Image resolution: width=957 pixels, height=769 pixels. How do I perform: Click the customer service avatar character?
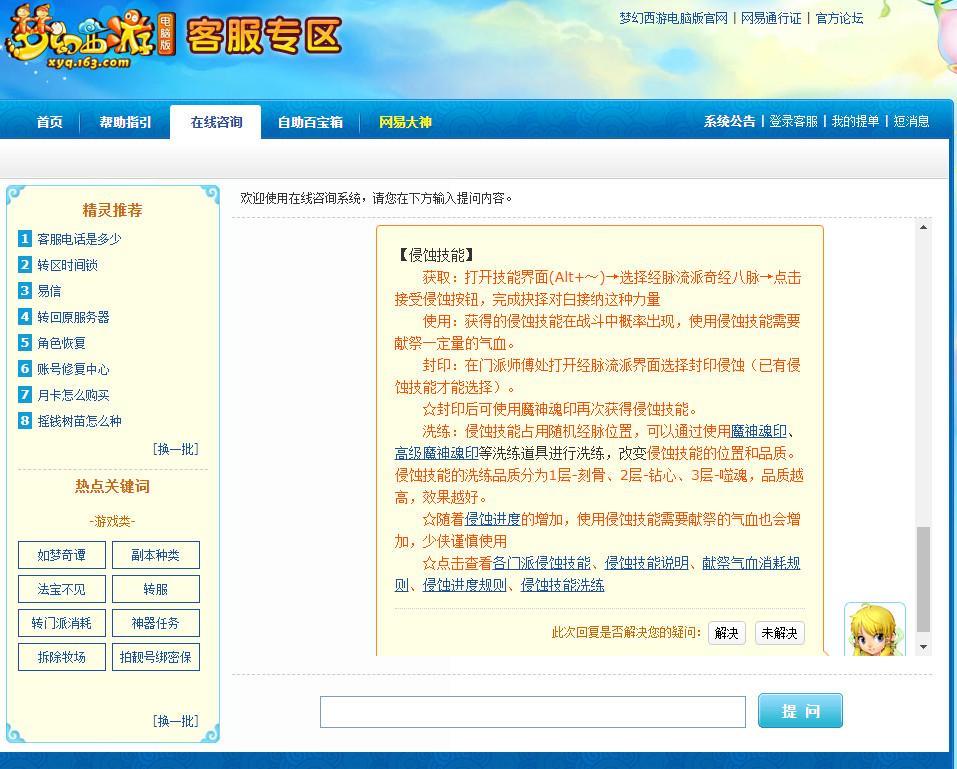point(875,629)
